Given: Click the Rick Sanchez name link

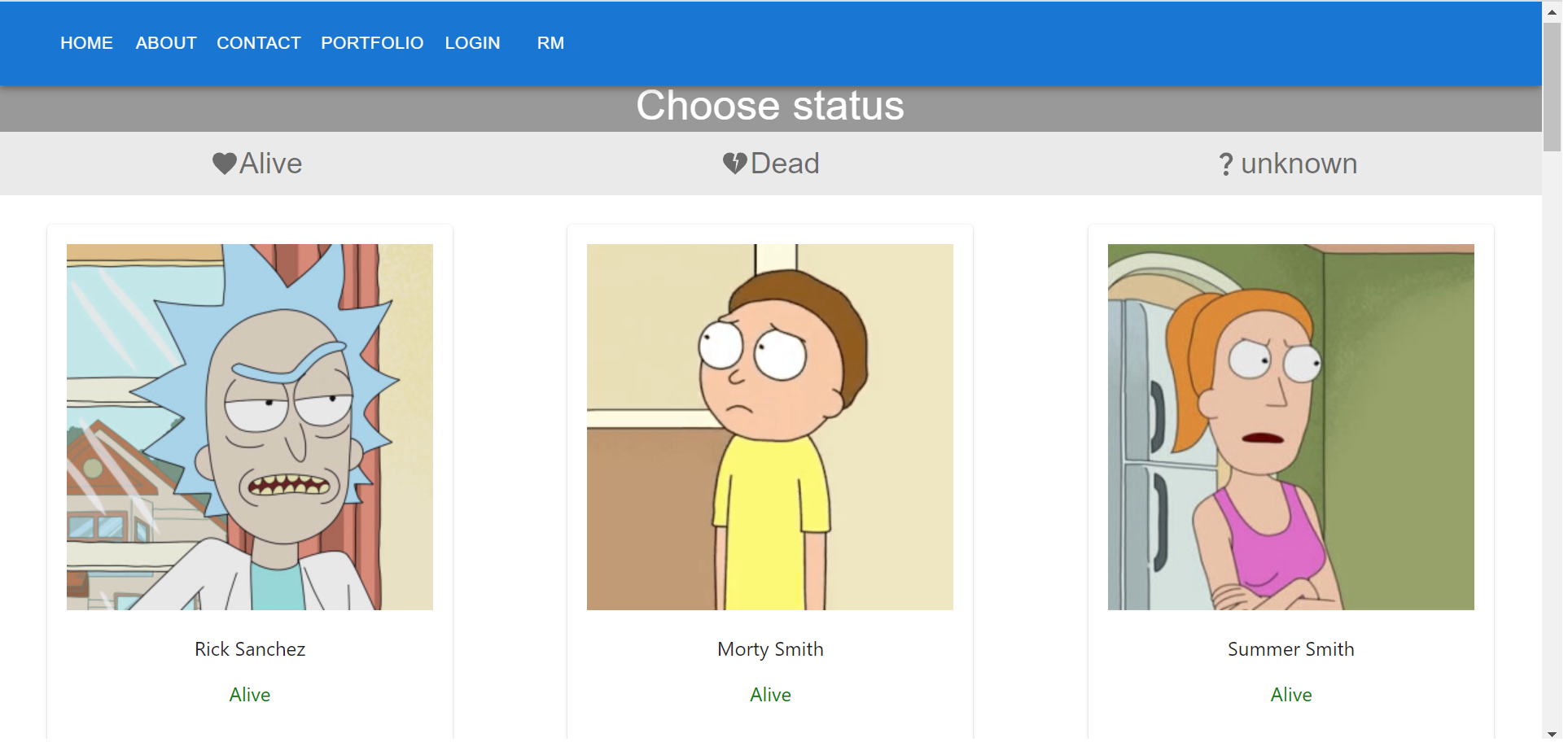Looking at the screenshot, I should coord(250,648).
